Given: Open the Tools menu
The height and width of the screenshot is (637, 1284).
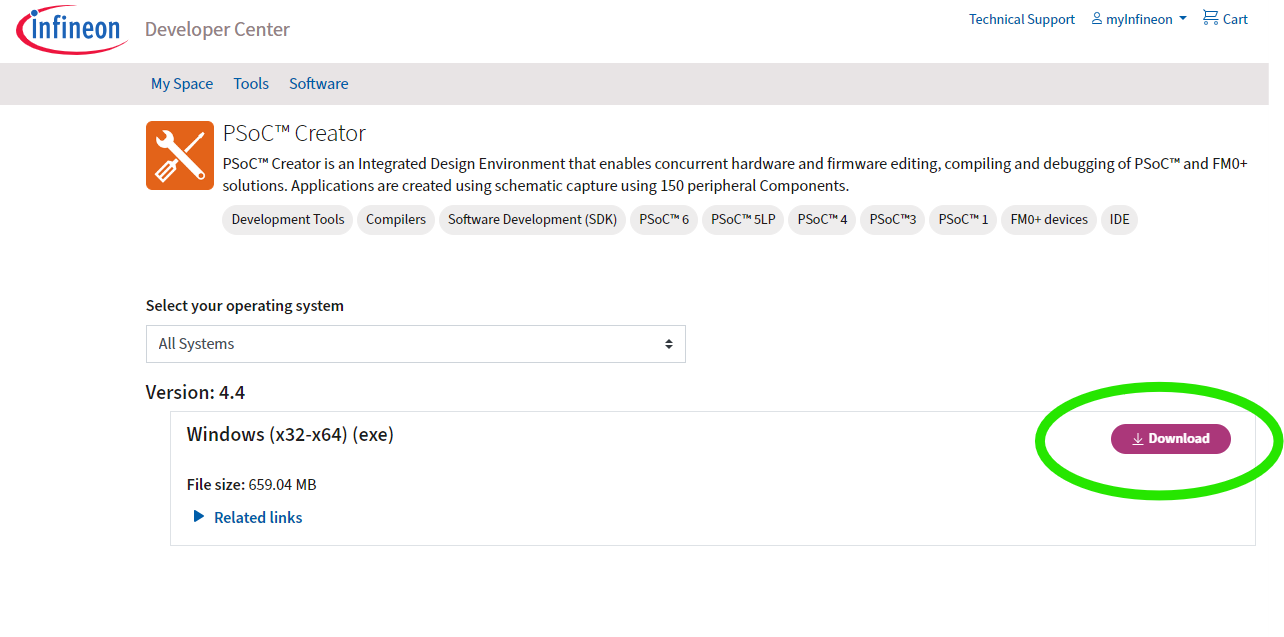Looking at the screenshot, I should 251,84.
